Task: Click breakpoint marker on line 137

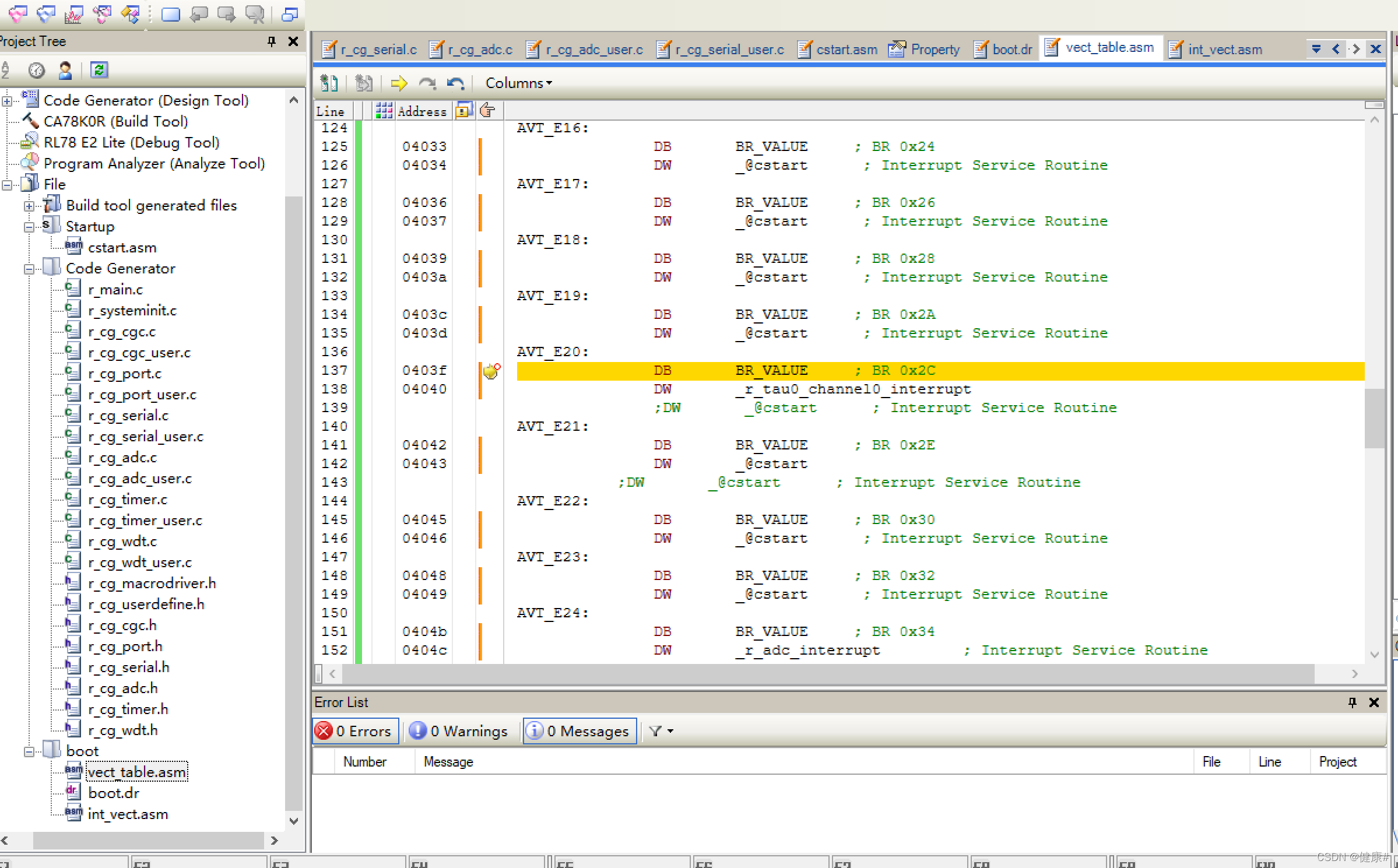Action: [491, 371]
